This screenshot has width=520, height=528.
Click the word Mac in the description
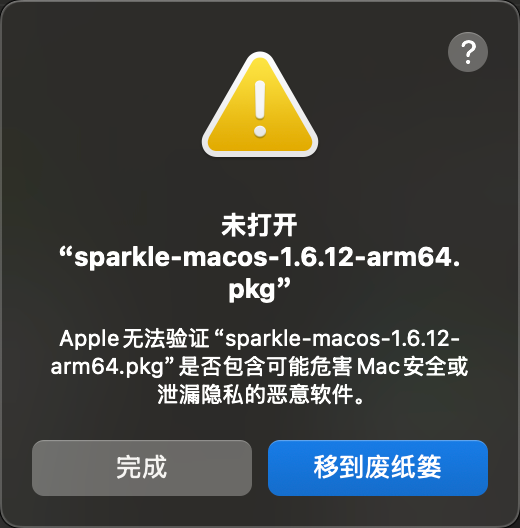(378, 366)
